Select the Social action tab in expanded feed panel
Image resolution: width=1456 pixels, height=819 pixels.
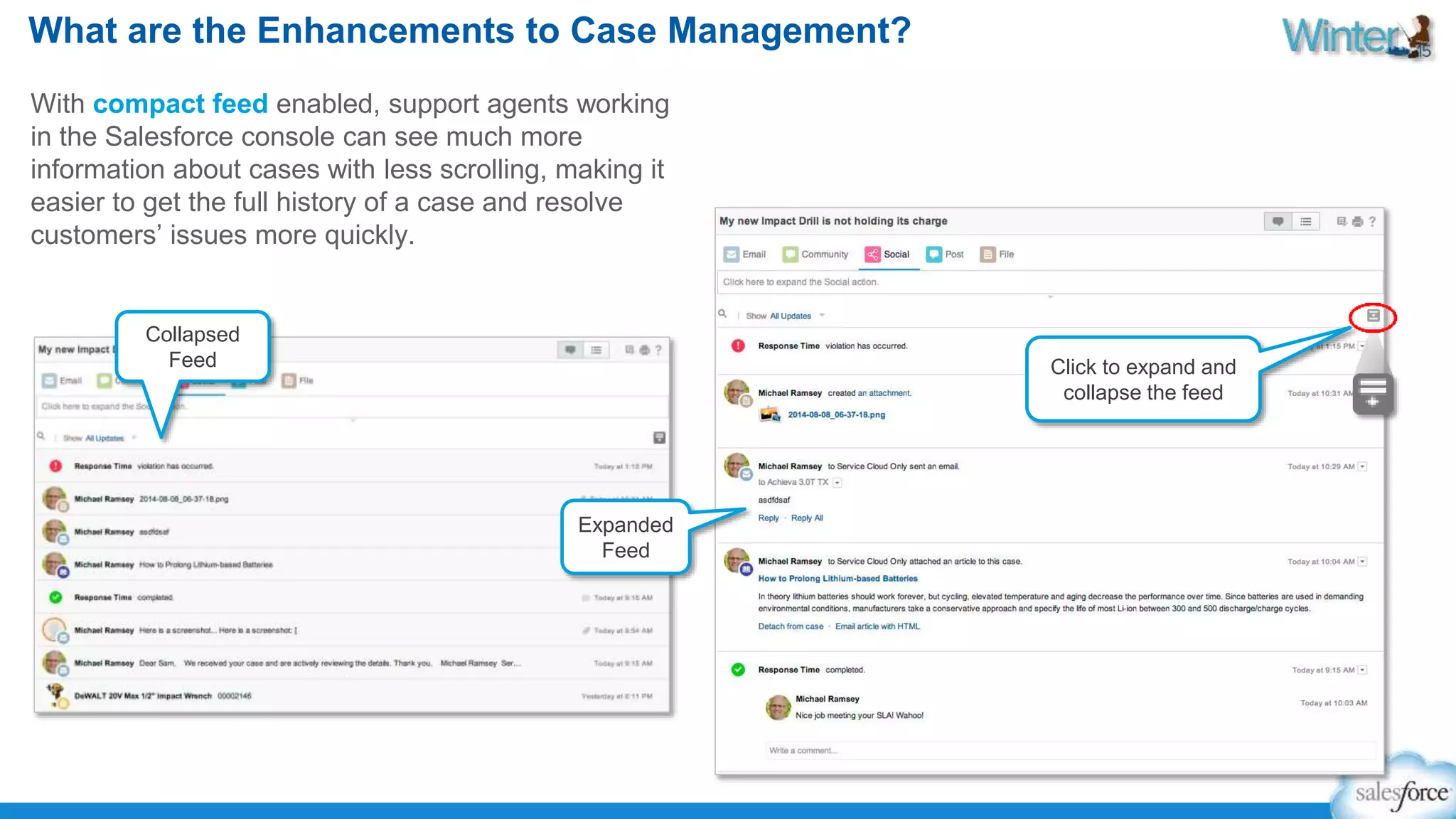887,255
